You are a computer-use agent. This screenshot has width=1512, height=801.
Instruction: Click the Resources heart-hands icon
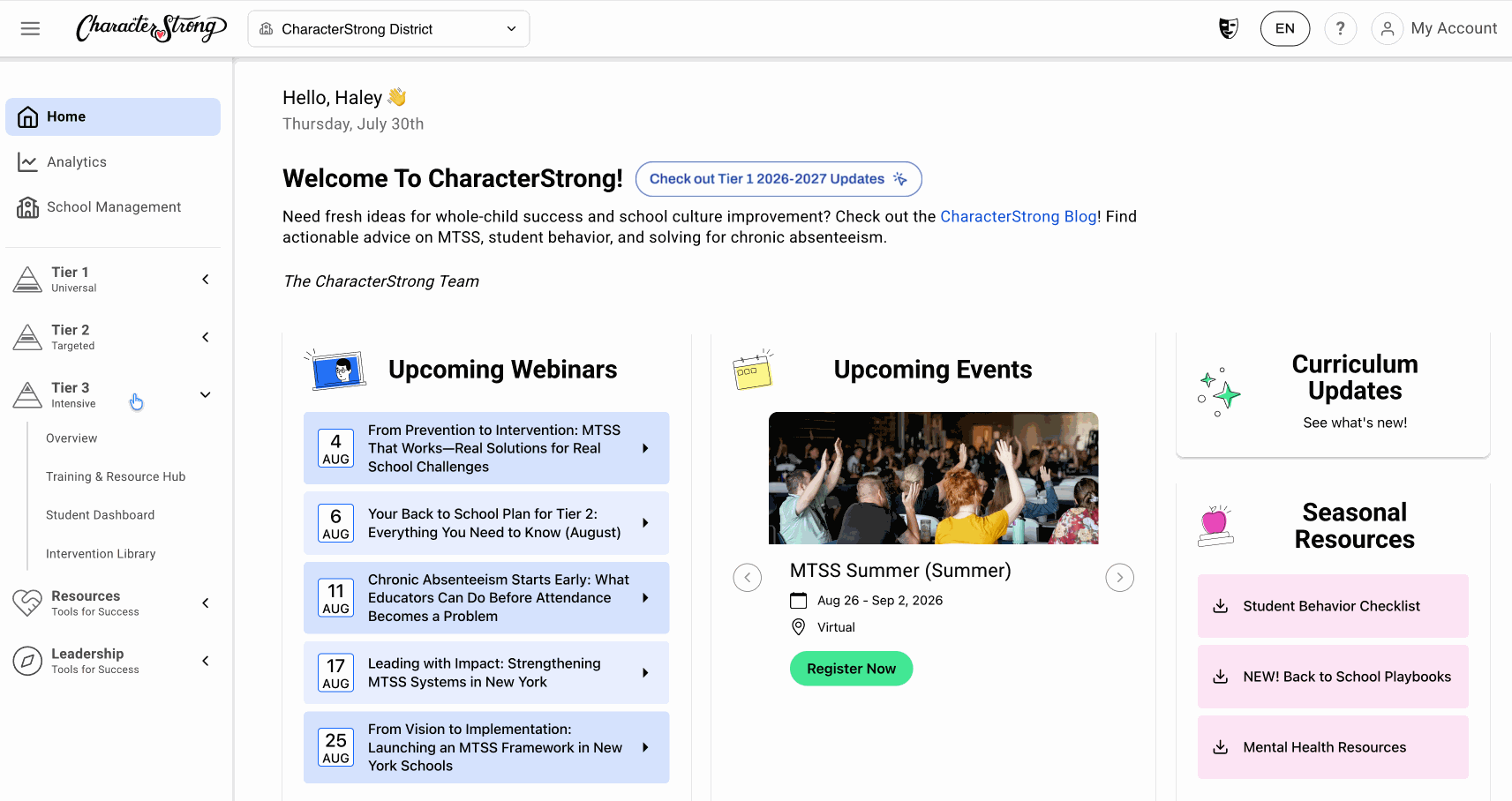[x=27, y=603]
